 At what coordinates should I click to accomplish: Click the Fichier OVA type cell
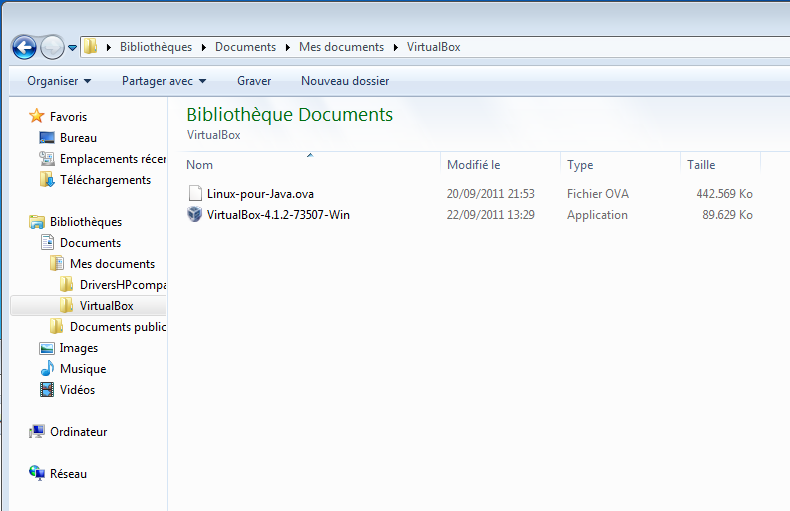pos(598,194)
